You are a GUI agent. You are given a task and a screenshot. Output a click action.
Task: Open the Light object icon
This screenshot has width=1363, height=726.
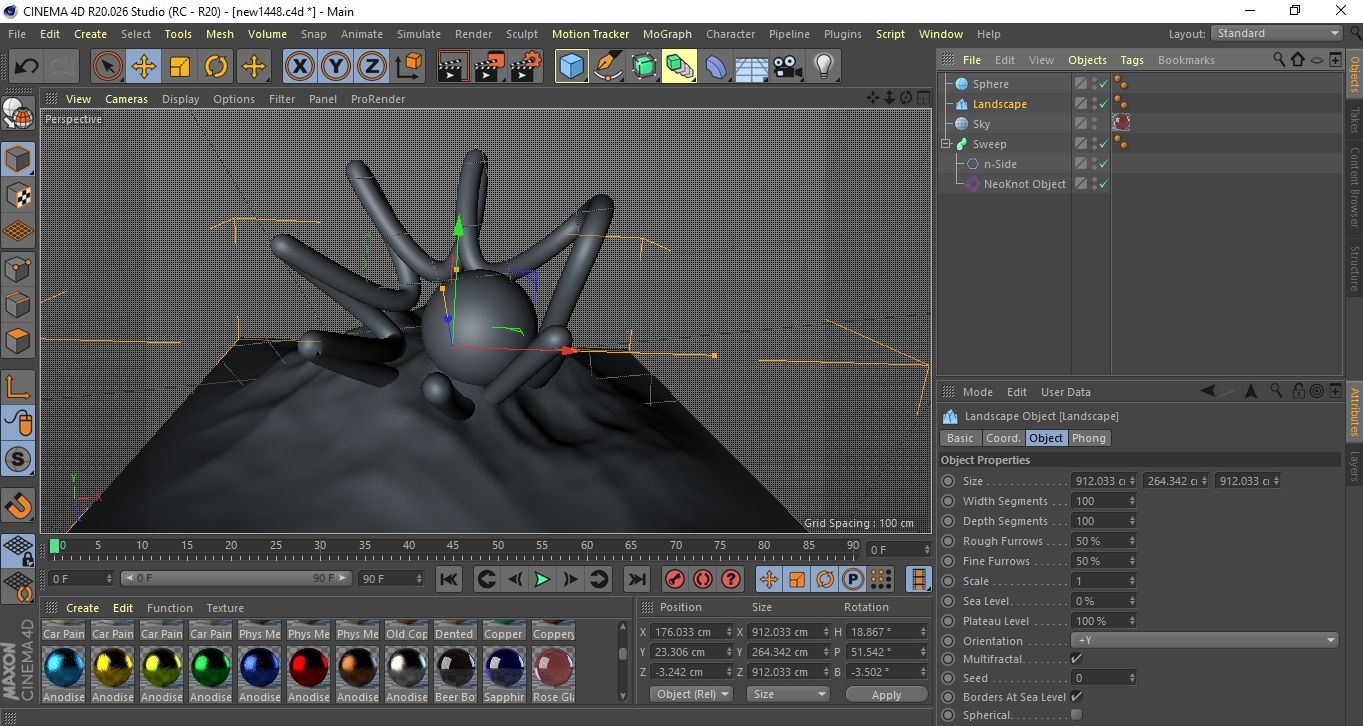(x=823, y=67)
